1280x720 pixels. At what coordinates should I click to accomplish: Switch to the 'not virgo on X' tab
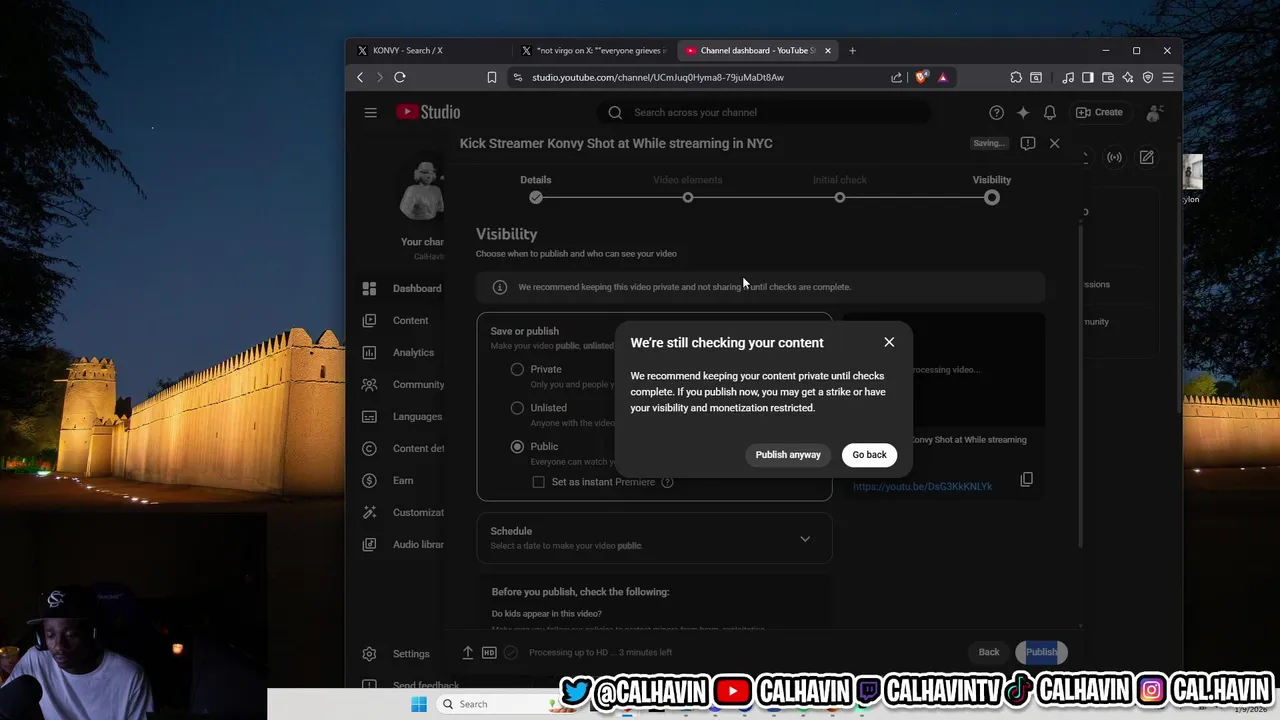pyautogui.click(x=593, y=50)
